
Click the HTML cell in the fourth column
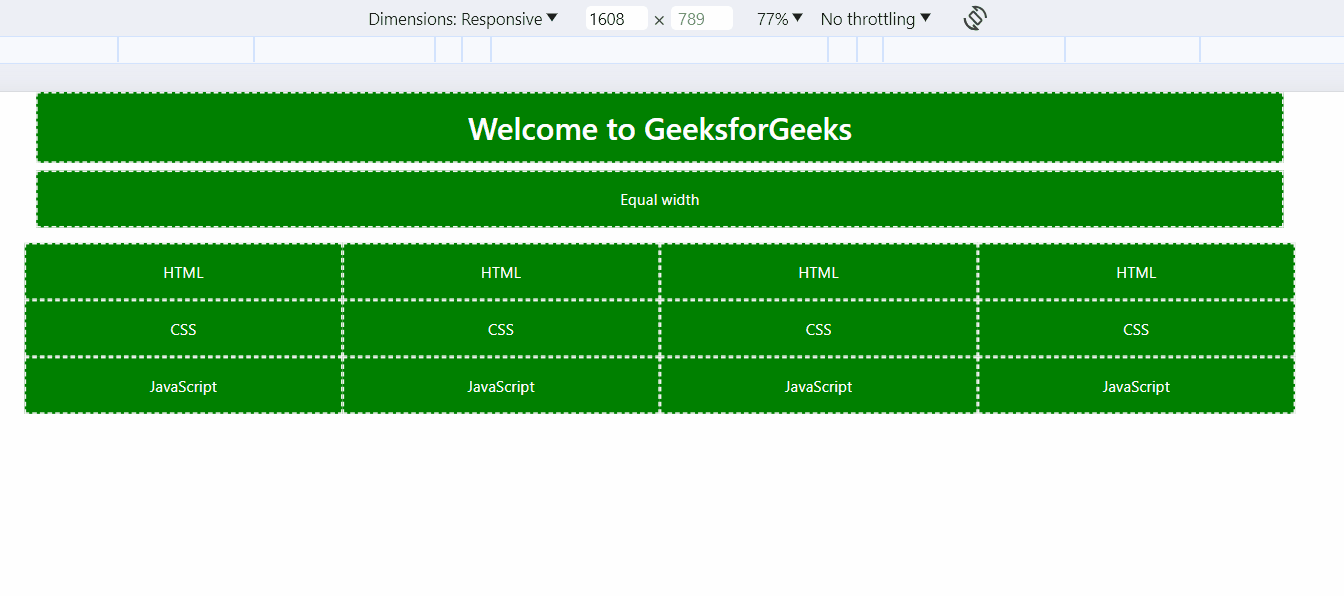1136,272
